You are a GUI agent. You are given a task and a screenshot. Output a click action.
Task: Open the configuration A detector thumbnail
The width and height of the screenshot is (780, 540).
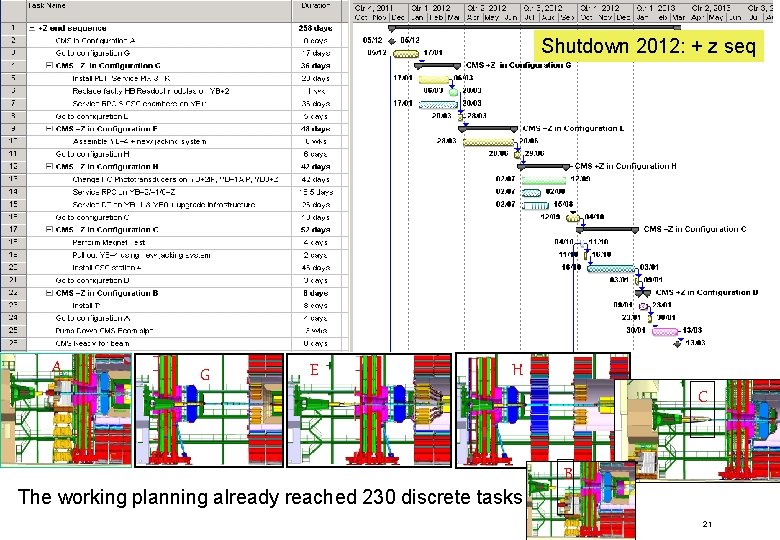[x=66, y=410]
